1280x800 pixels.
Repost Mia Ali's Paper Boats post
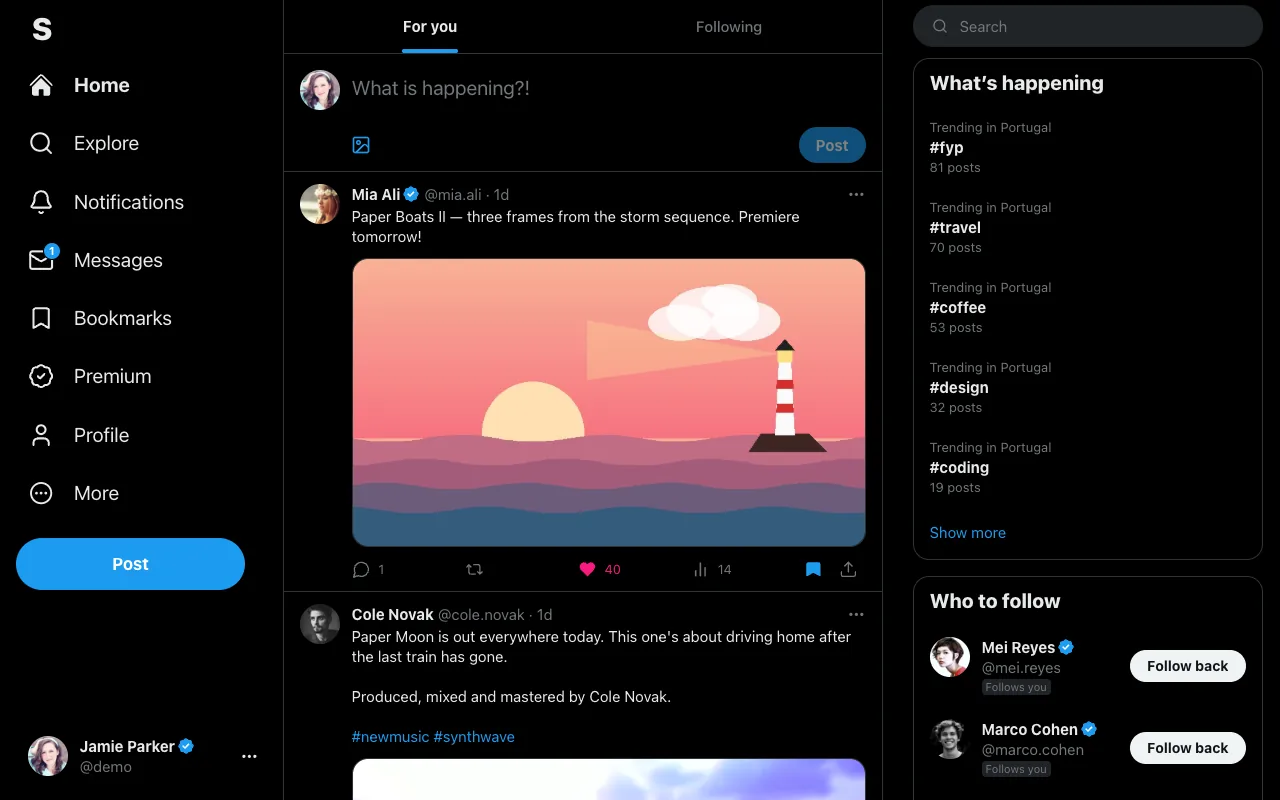coord(475,570)
